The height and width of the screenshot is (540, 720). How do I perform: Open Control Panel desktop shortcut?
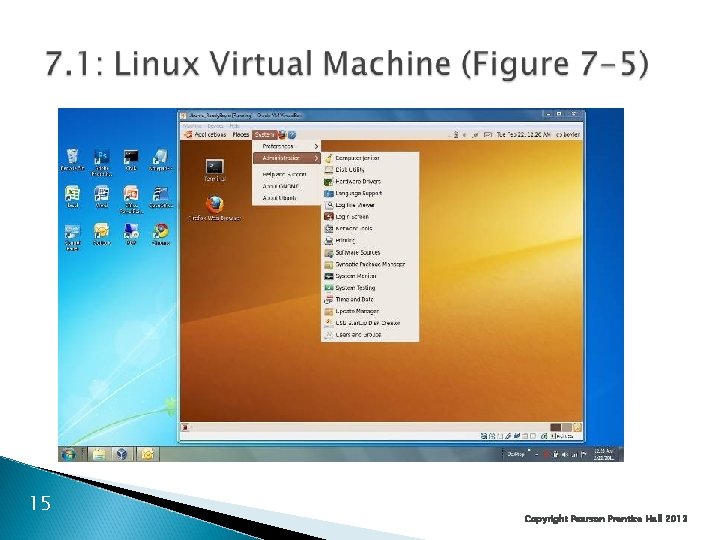[72, 237]
